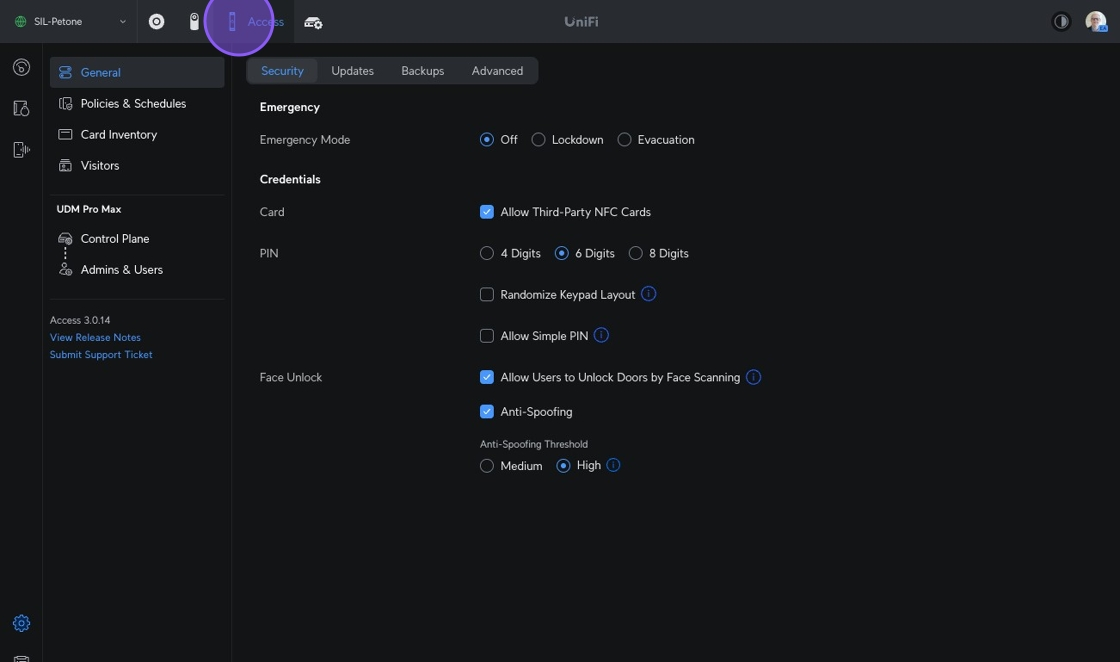Show info for Randomize Keypad Layout

click(648, 294)
